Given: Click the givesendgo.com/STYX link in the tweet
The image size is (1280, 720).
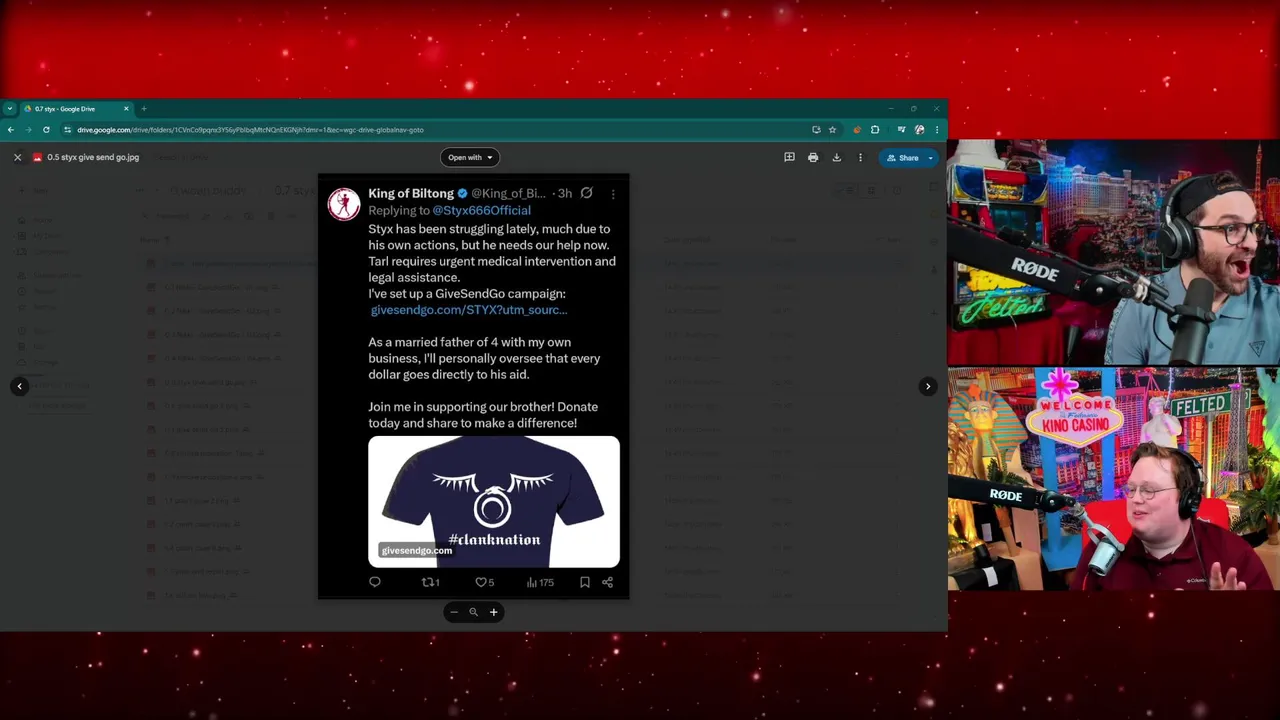Looking at the screenshot, I should click(469, 310).
